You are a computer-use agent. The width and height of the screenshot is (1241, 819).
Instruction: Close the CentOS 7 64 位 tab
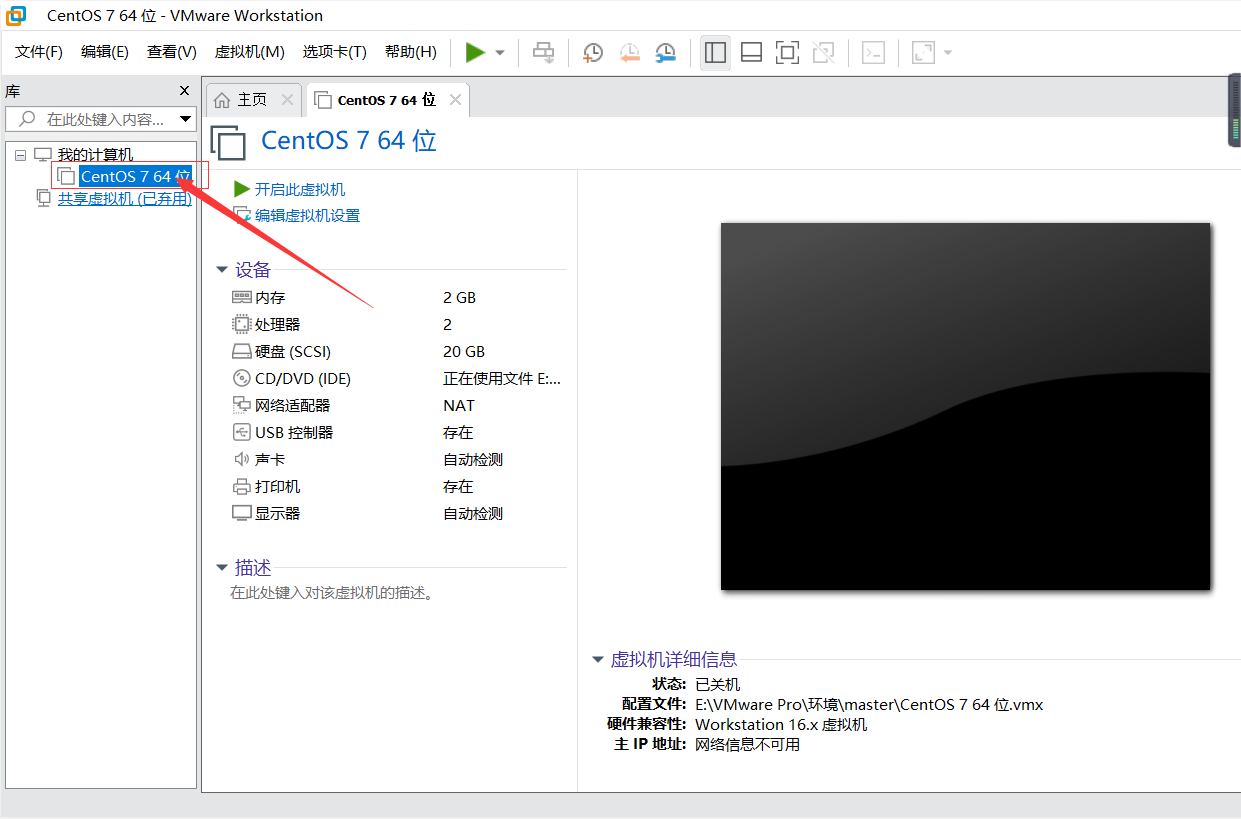[x=455, y=100]
